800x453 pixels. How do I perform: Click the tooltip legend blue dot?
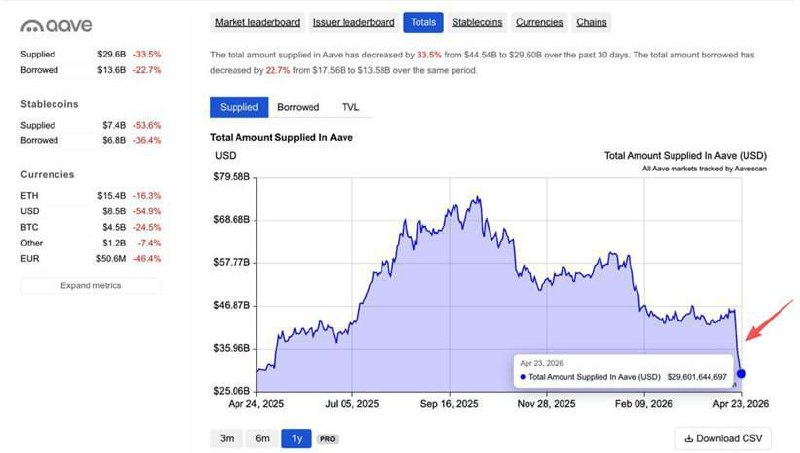[x=523, y=377]
